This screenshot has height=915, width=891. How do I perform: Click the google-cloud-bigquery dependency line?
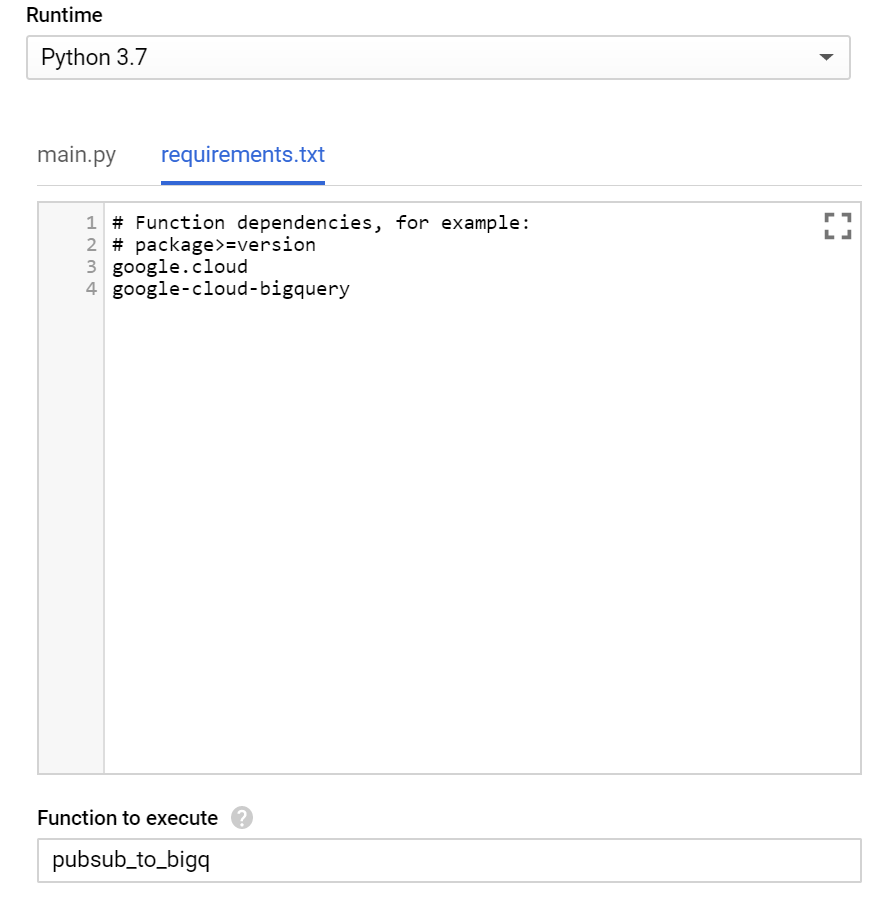point(230,288)
